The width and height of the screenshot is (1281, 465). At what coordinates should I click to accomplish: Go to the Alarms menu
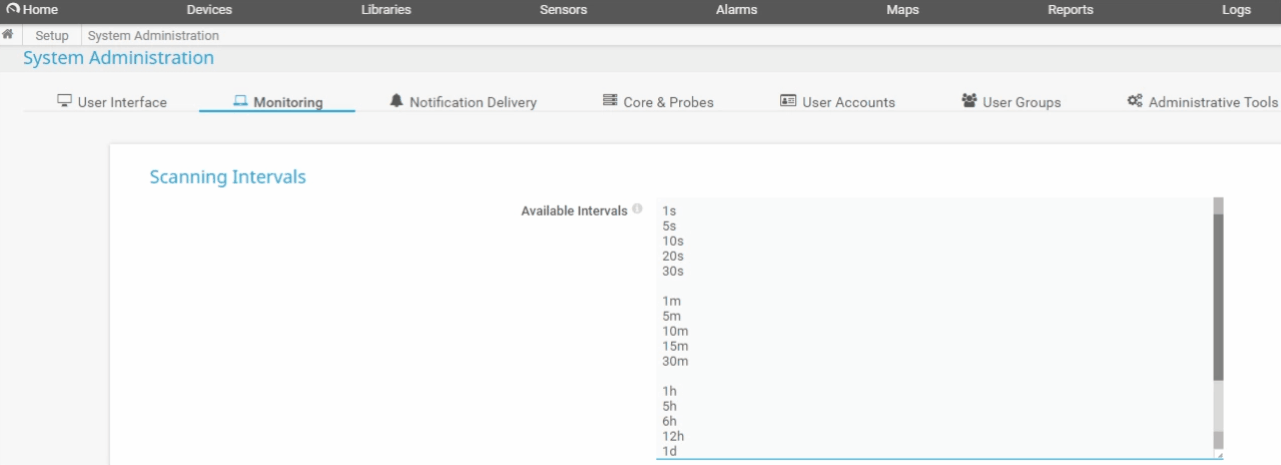(x=736, y=10)
